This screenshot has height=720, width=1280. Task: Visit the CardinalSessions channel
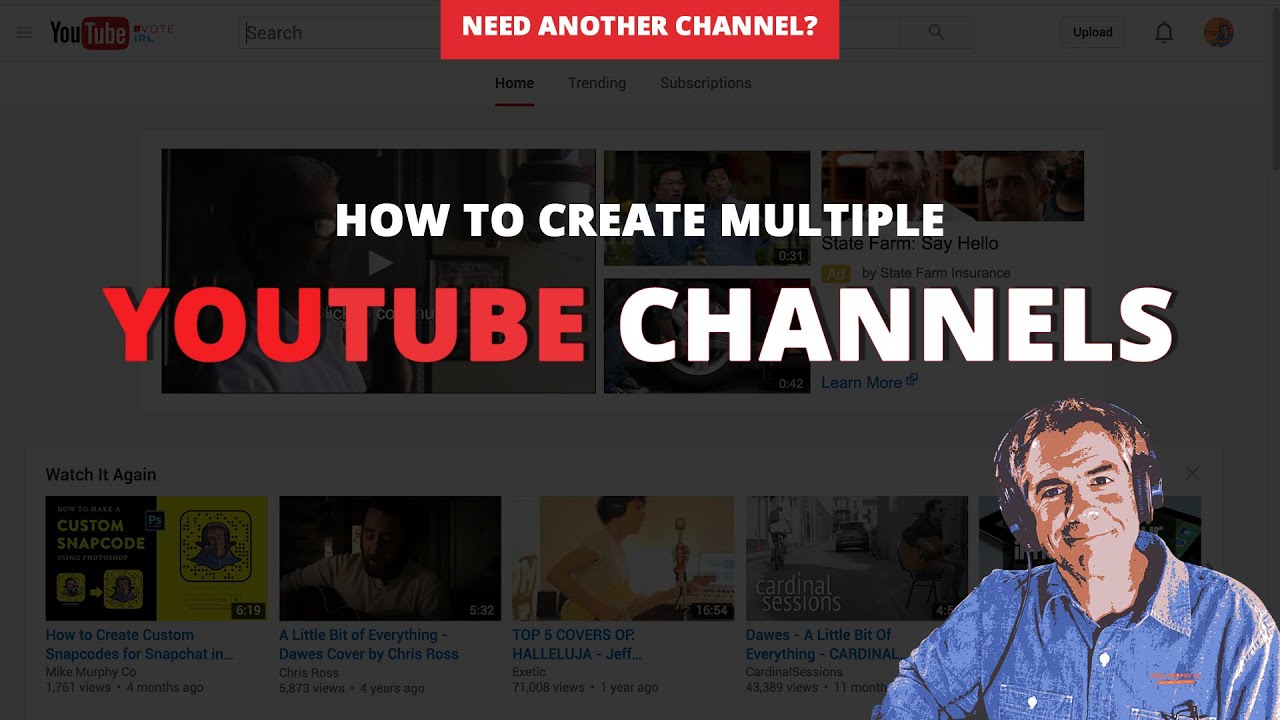794,672
